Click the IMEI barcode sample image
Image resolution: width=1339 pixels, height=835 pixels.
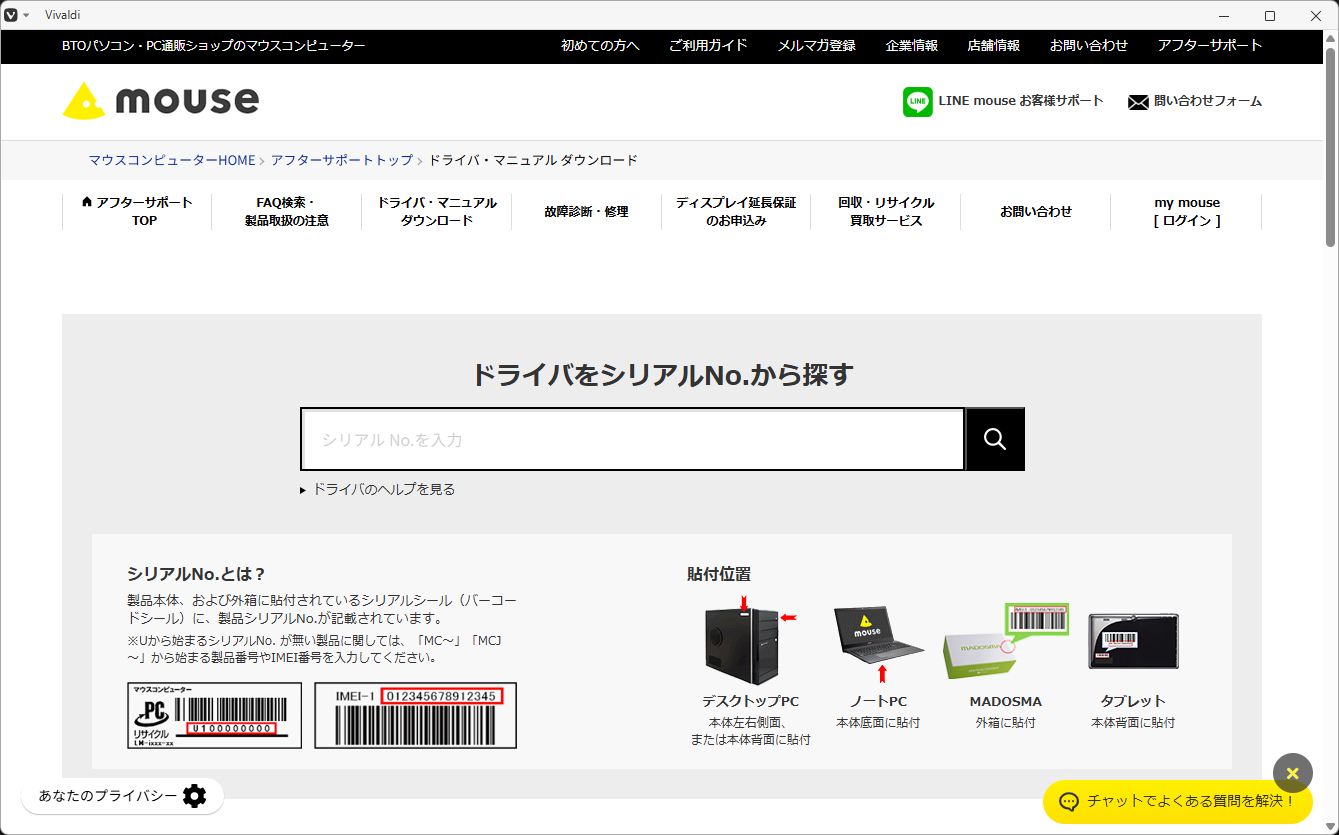(415, 715)
